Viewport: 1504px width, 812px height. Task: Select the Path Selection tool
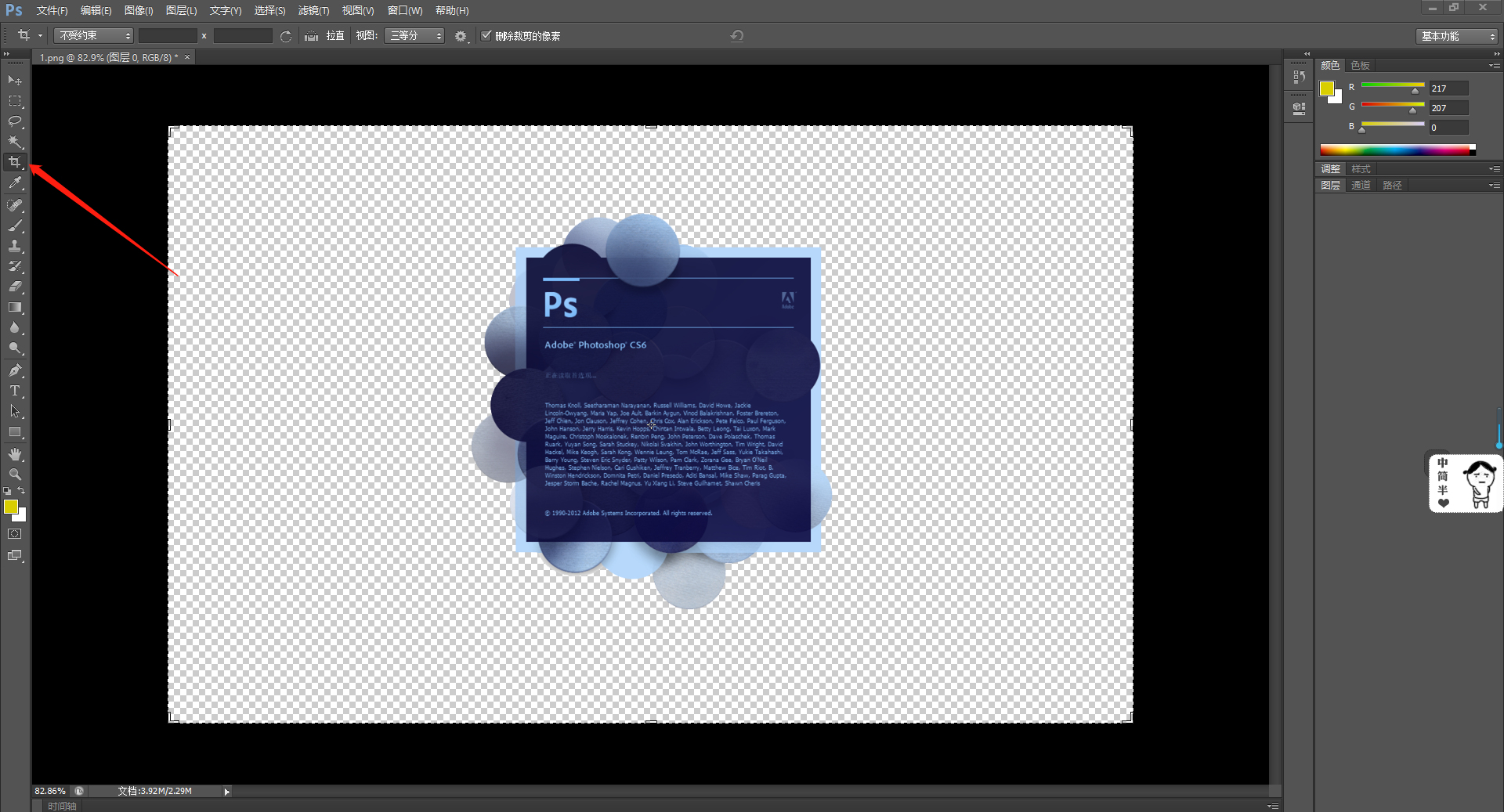(15, 411)
